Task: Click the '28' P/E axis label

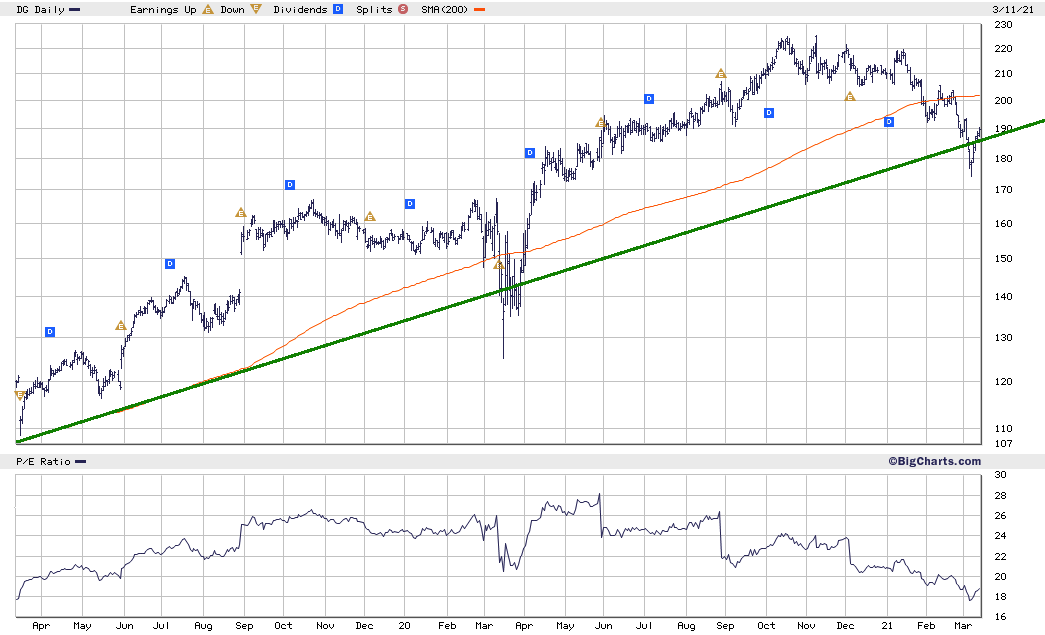Action: pos(1000,496)
